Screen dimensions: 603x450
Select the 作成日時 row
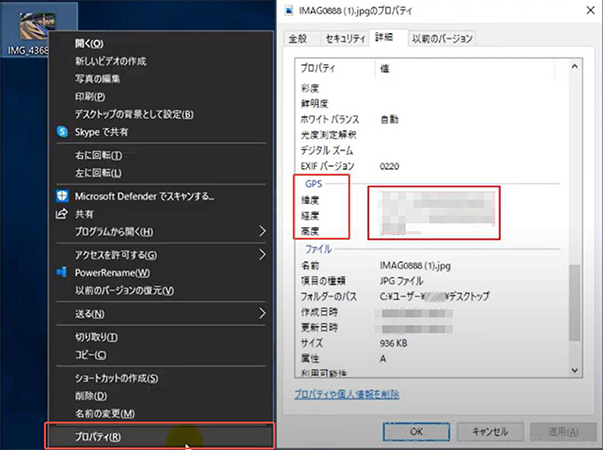point(431,312)
